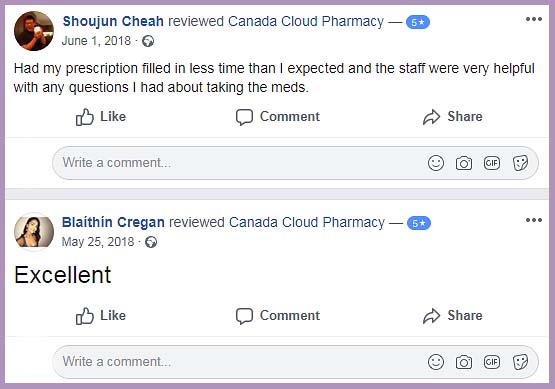Open the options menu on Shoujun Cheah's review
The height and width of the screenshot is (389, 555).
click(x=534, y=19)
